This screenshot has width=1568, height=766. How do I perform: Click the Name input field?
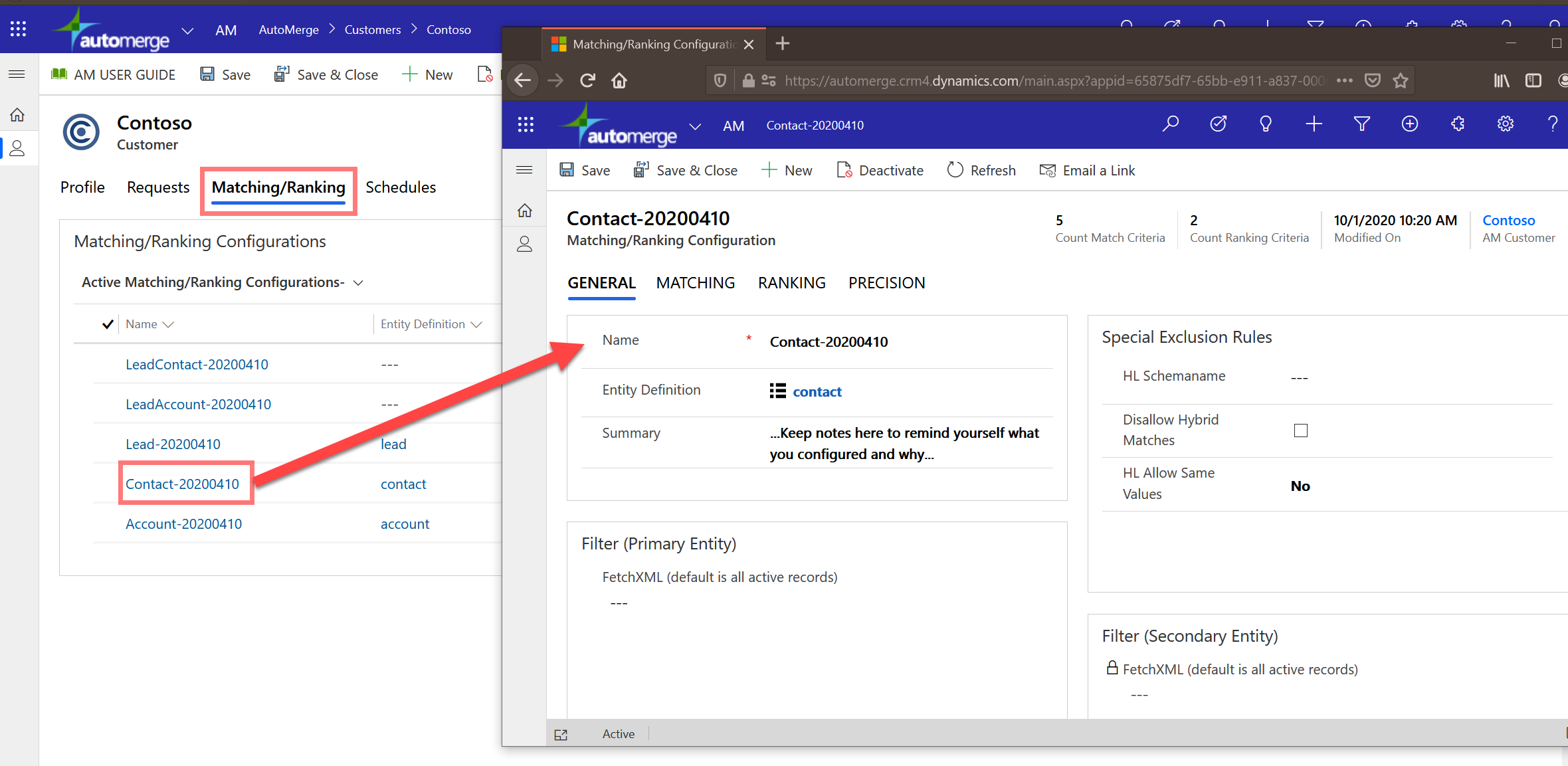pyautogui.click(x=910, y=342)
